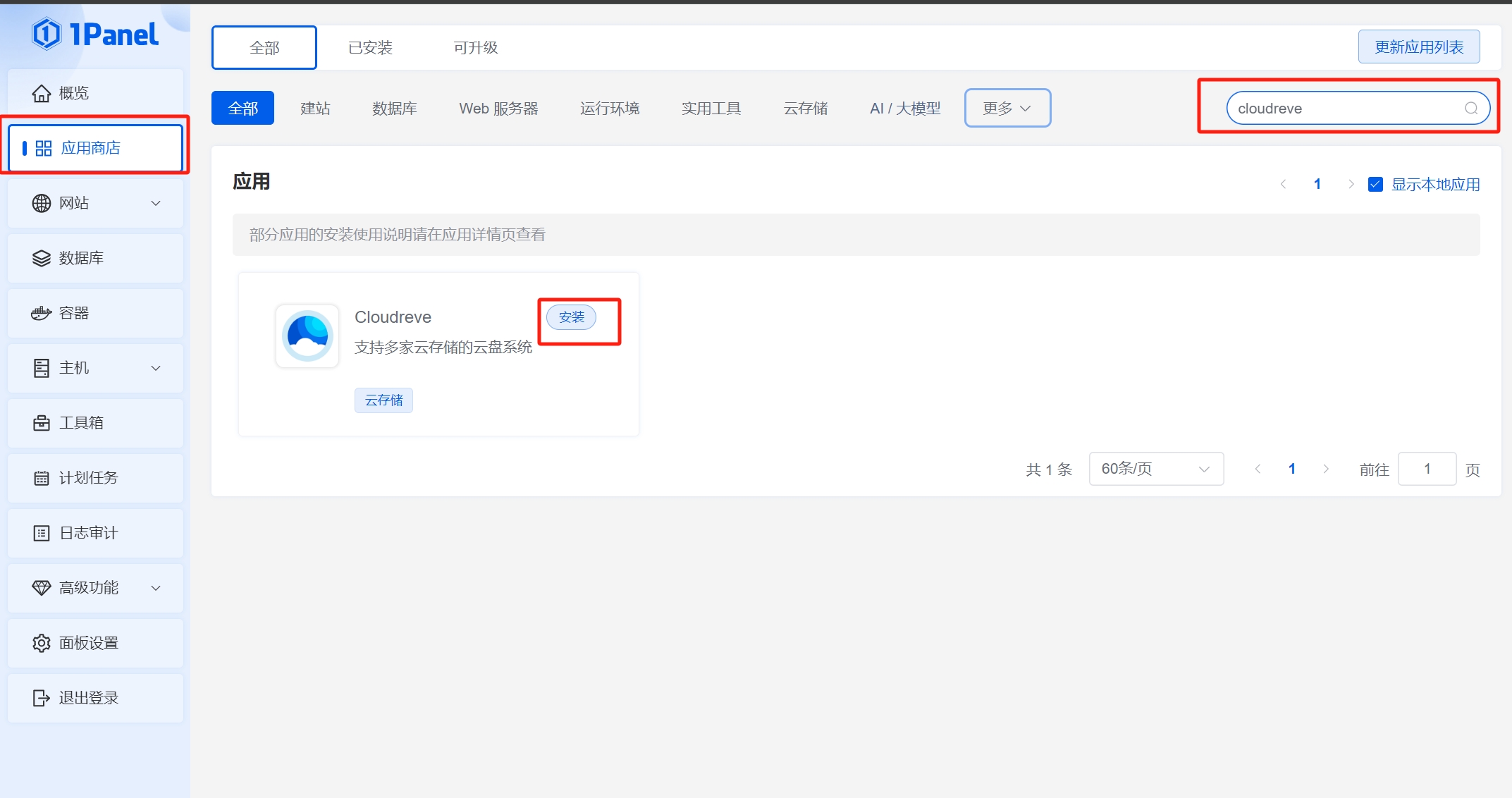Open the 60条/页 page size dropdown

pyautogui.click(x=1156, y=469)
